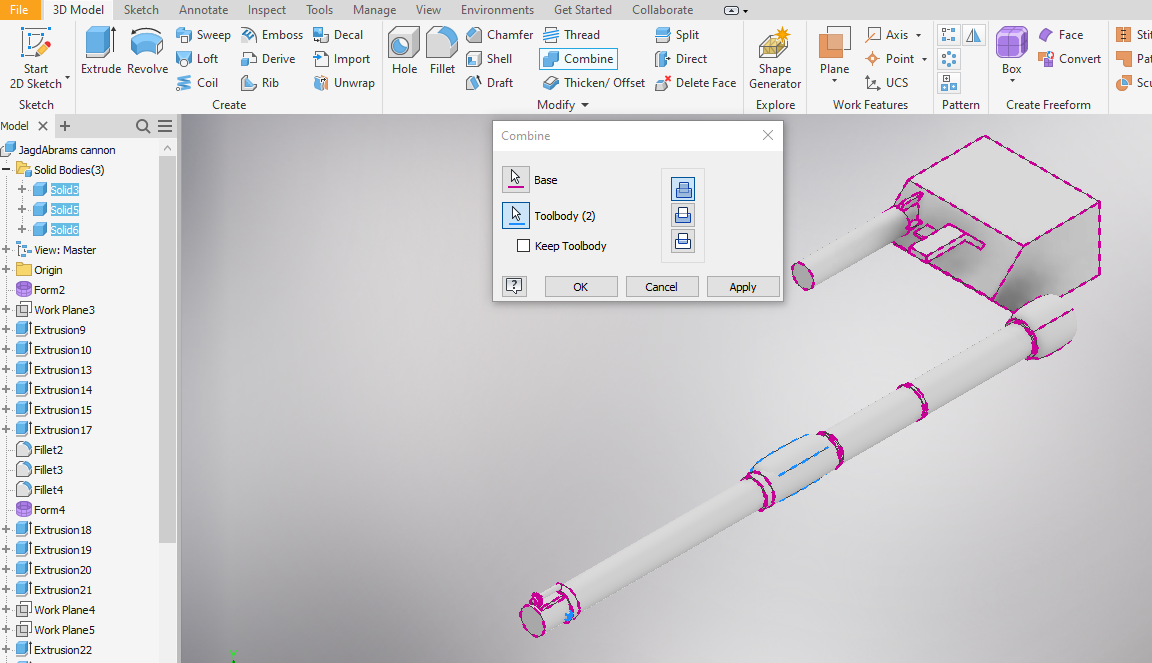Image resolution: width=1152 pixels, height=663 pixels.
Task: Open the Manage ribbon tab
Action: point(374,9)
